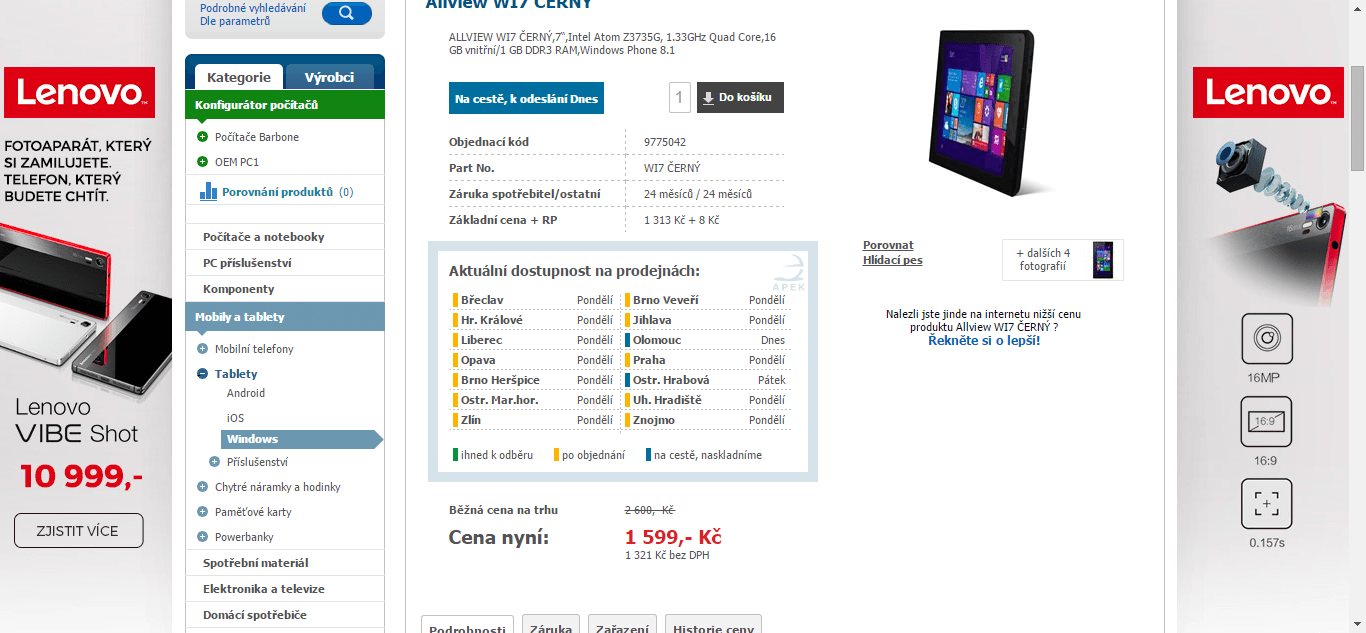Image resolution: width=1366 pixels, height=633 pixels.
Task: Expand Paměťové karty category
Action: pyautogui.click(x=203, y=512)
